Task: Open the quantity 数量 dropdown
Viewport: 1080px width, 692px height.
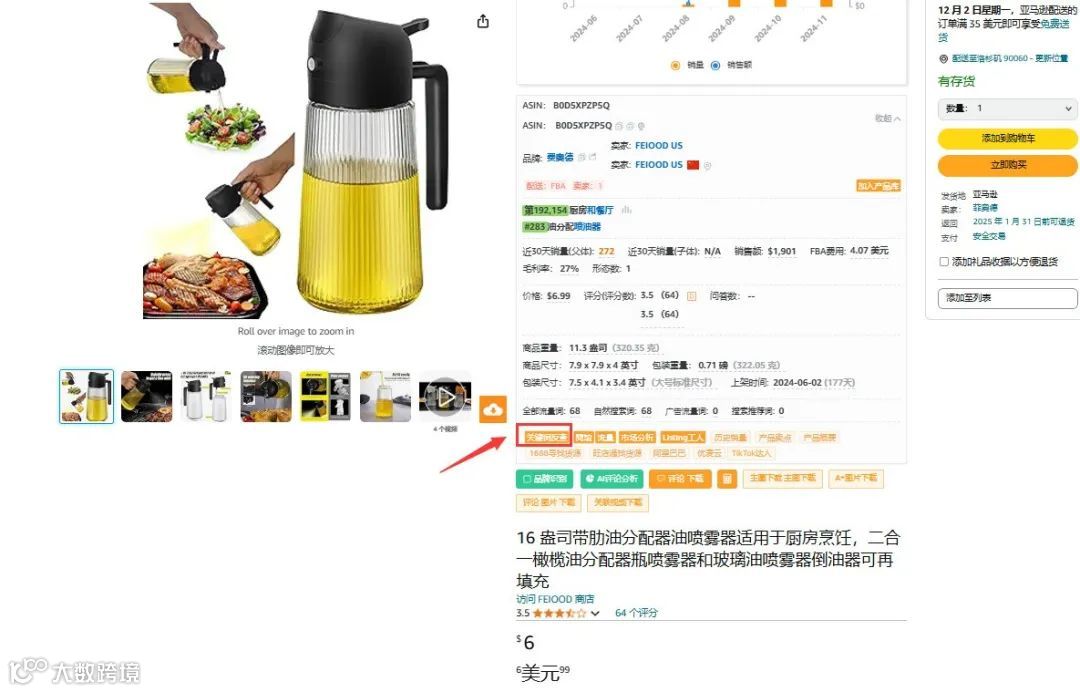Action: [1007, 109]
